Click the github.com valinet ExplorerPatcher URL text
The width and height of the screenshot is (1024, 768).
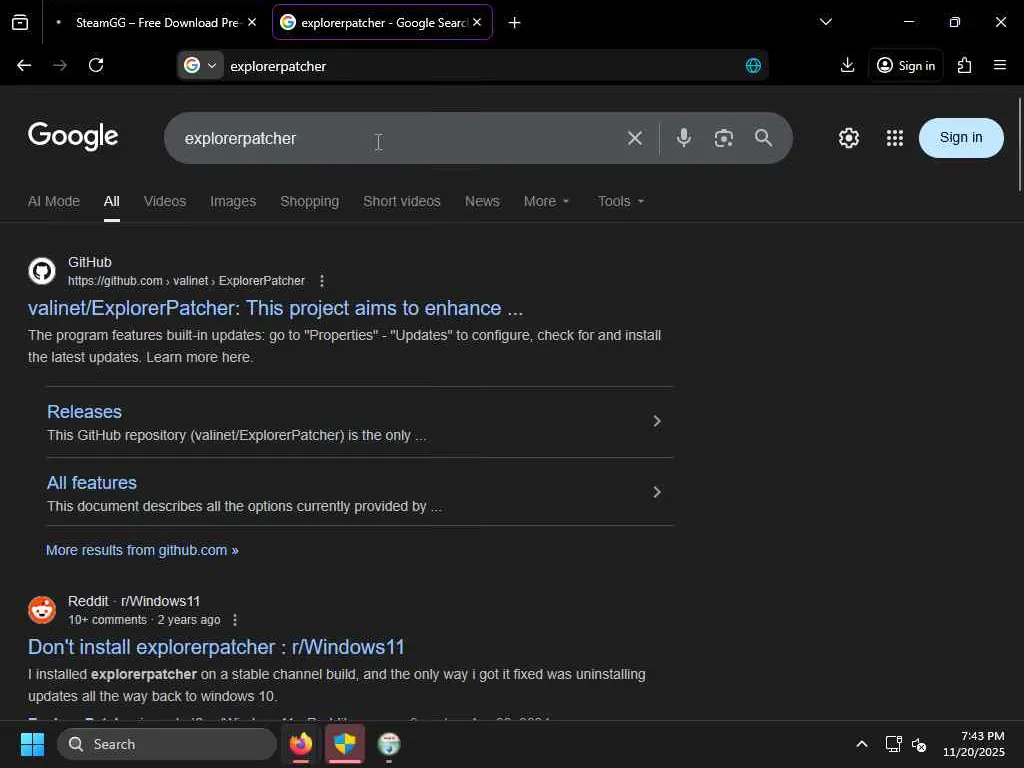coord(186,281)
